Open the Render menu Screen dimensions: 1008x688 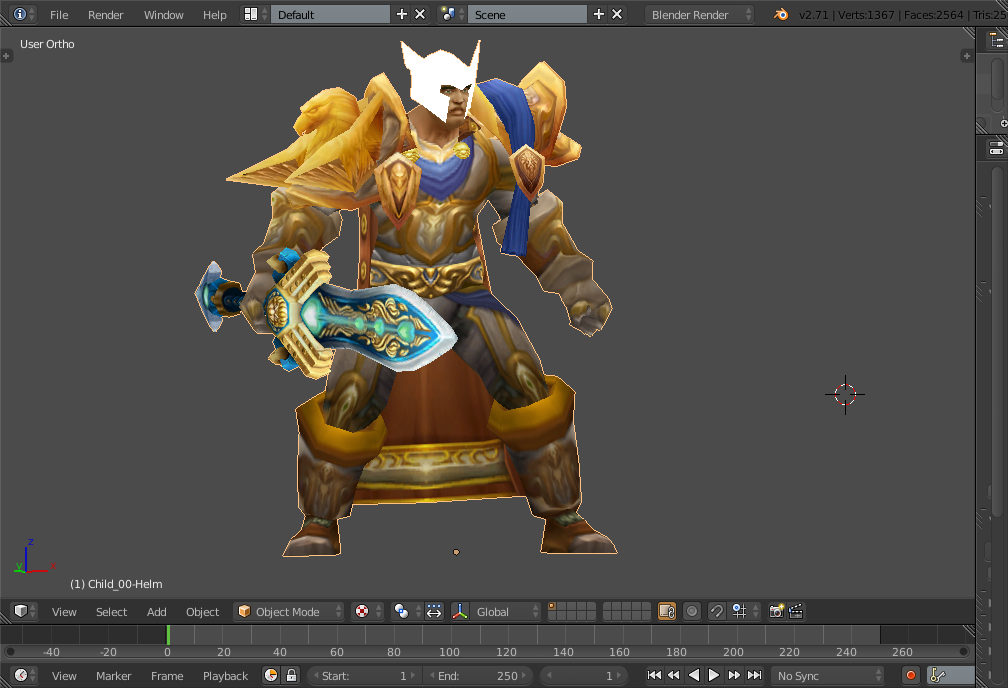[105, 15]
